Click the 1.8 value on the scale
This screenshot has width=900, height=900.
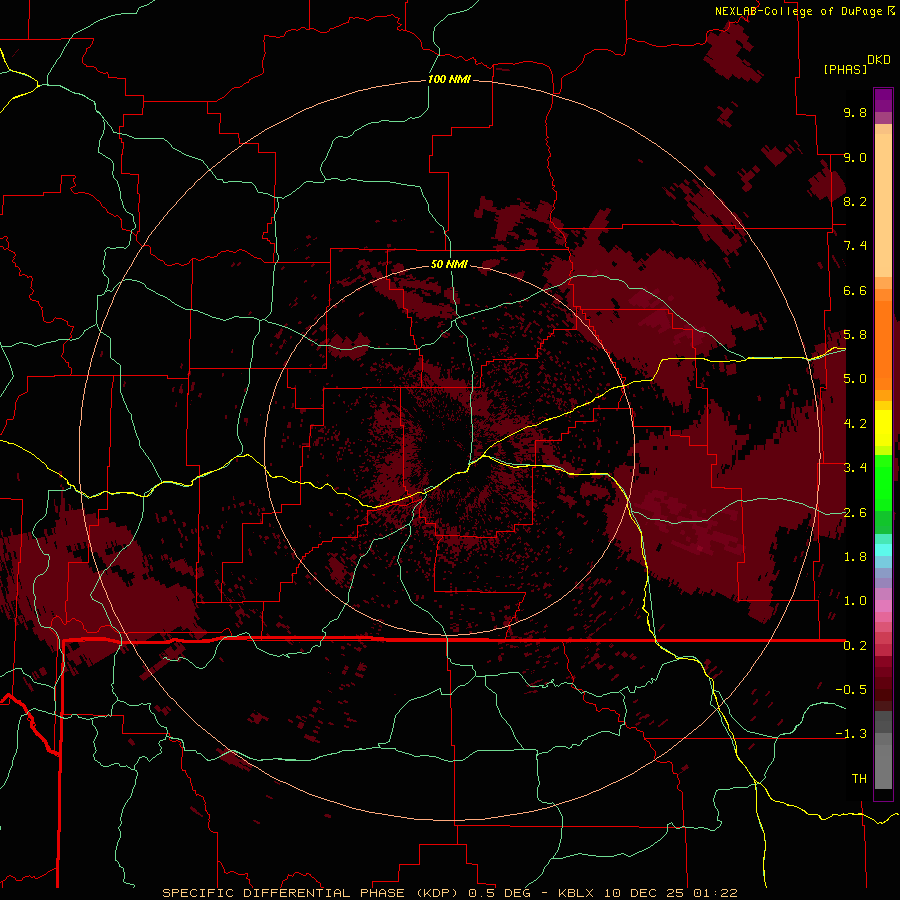tap(855, 557)
